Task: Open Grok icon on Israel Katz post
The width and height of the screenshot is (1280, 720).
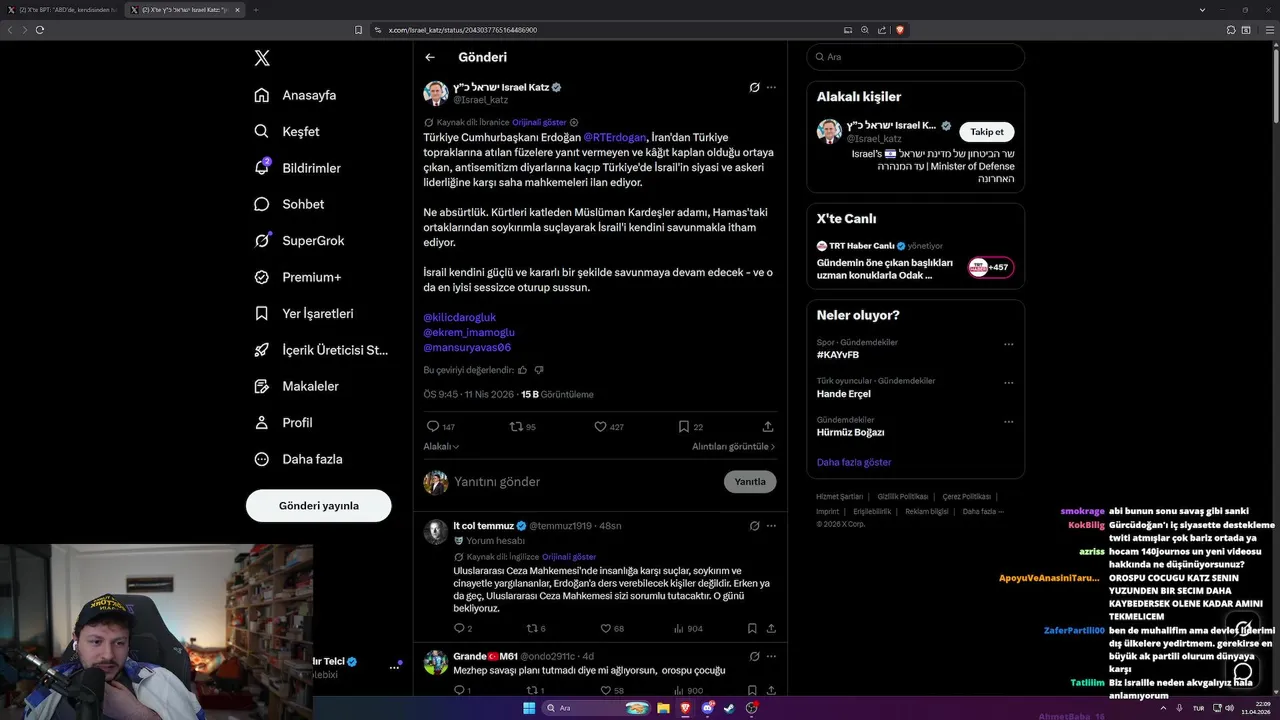Action: 755,87
